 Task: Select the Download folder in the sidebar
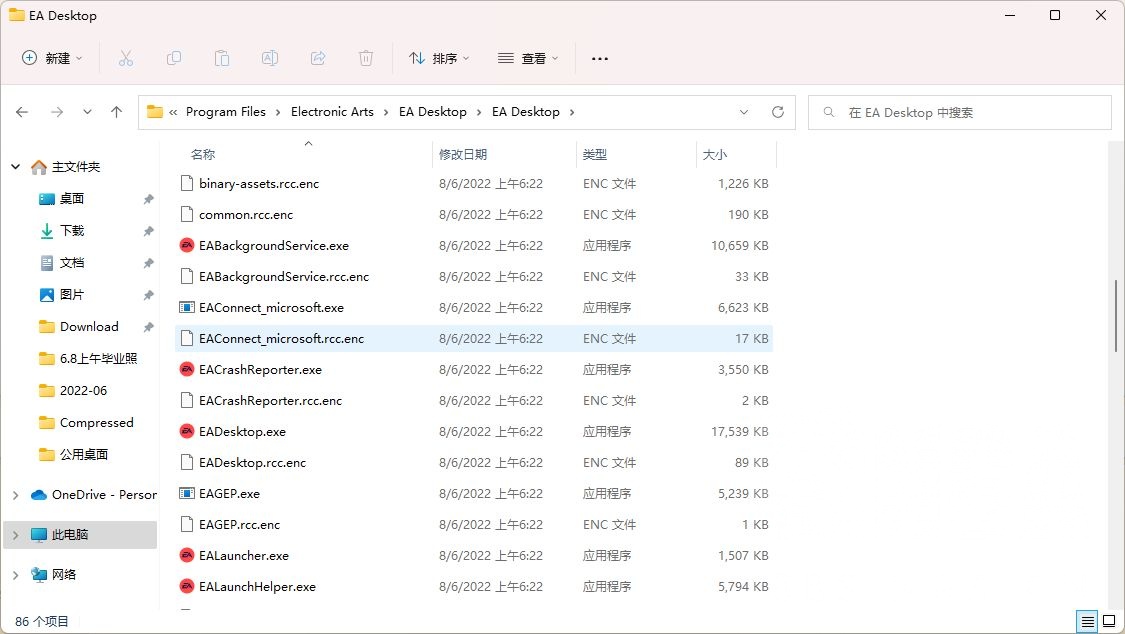89,326
